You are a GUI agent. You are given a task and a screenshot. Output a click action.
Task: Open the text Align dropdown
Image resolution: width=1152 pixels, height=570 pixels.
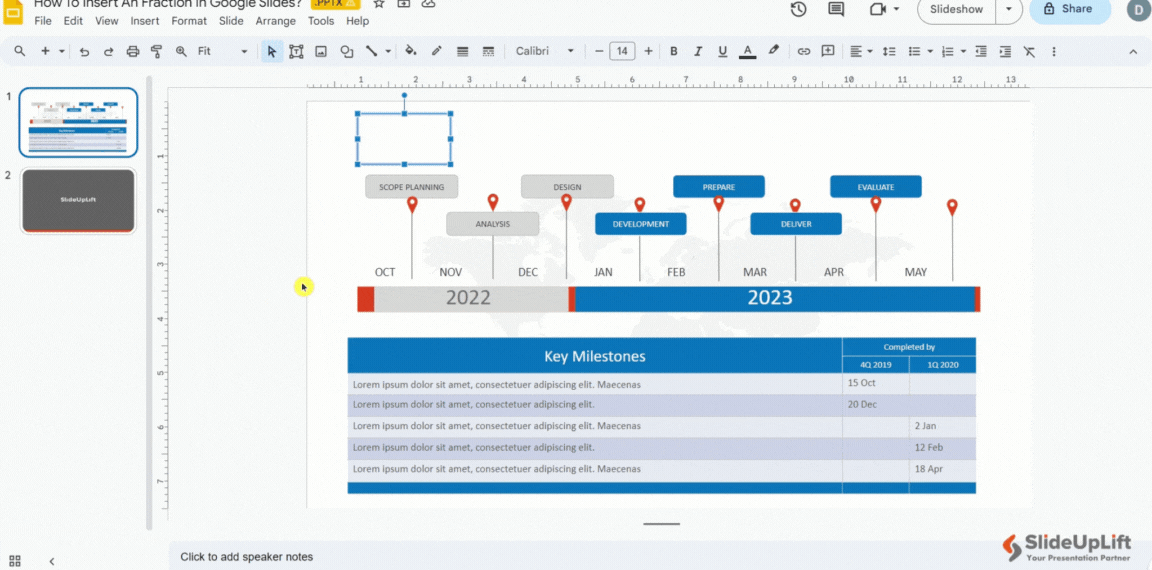tap(861, 51)
